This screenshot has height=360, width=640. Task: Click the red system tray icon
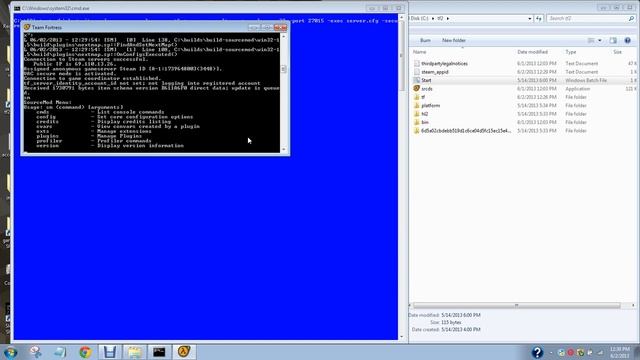(x=571, y=352)
